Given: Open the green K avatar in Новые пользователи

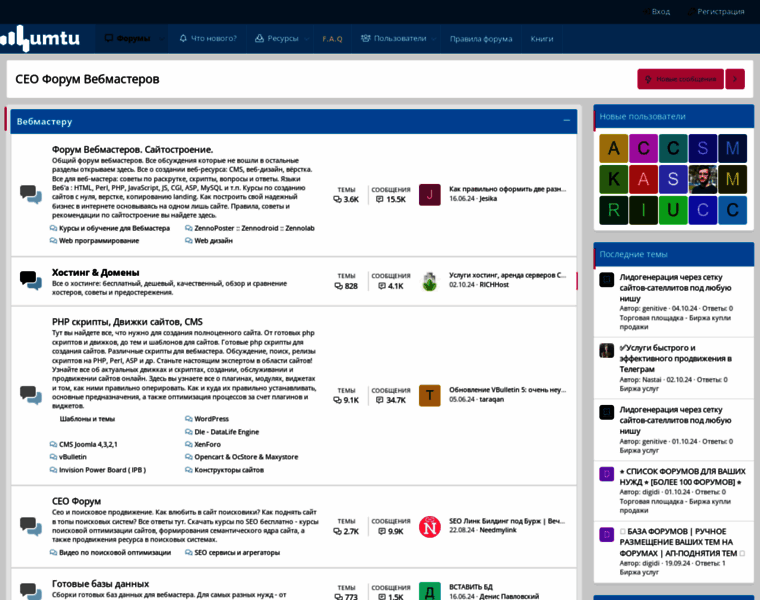Looking at the screenshot, I should tap(613, 180).
